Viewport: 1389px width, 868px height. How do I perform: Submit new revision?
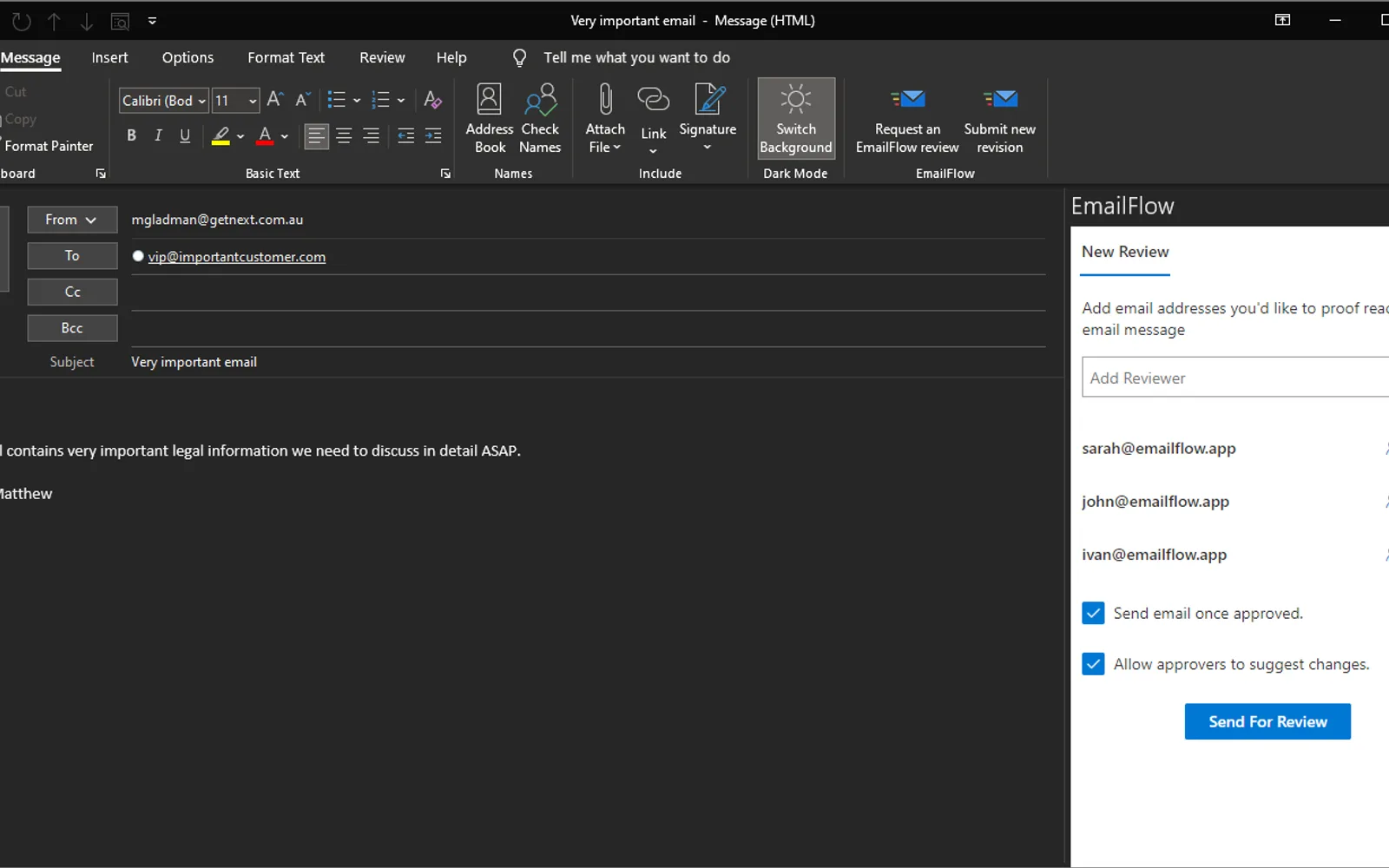tap(999, 119)
